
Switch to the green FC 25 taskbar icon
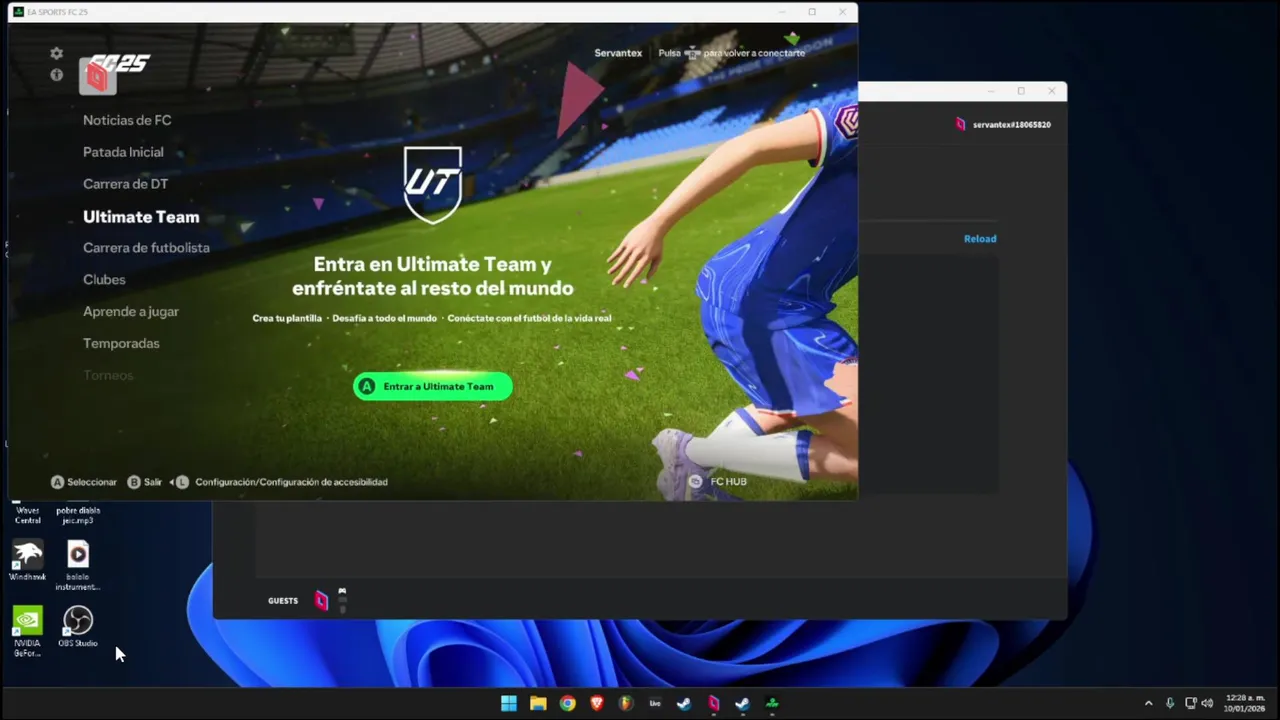click(772, 703)
